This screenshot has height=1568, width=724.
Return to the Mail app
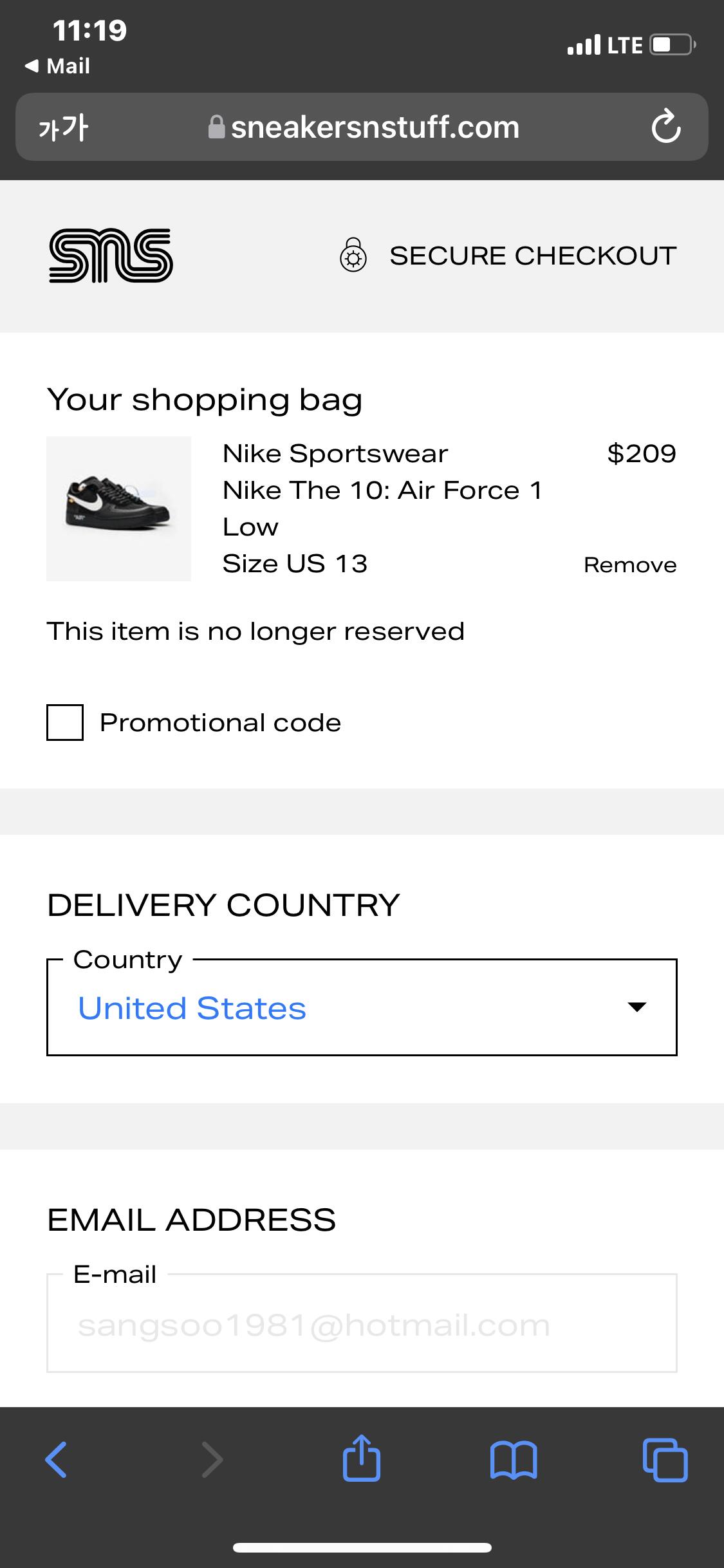58,66
